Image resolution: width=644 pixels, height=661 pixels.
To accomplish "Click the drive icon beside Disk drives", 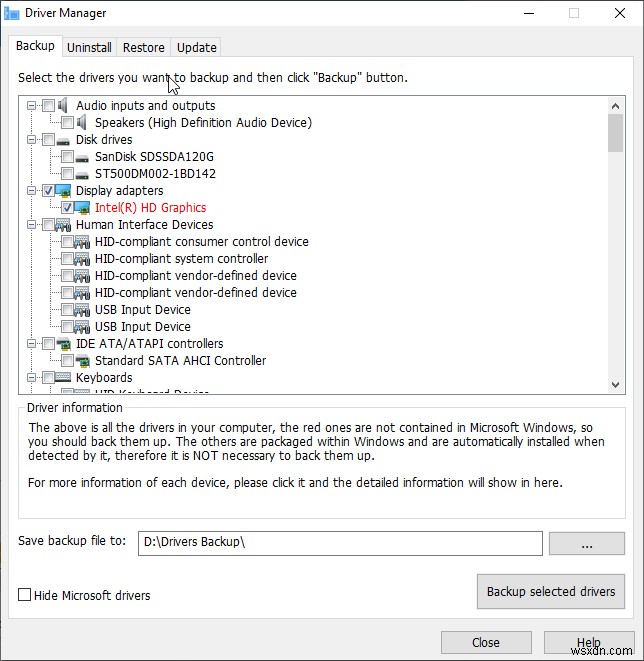I will pos(63,141).
